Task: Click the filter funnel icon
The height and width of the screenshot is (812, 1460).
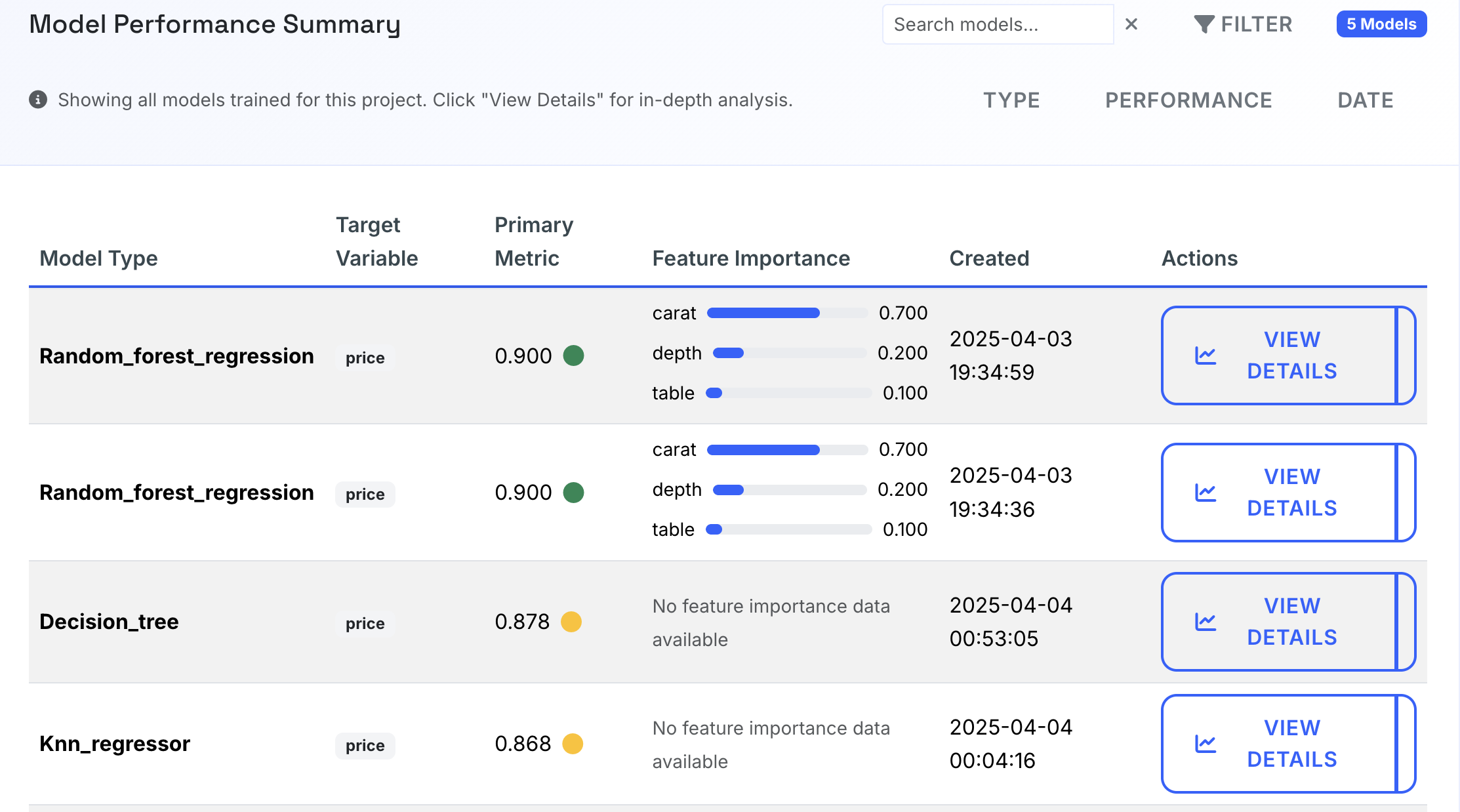Action: pyautogui.click(x=1204, y=24)
